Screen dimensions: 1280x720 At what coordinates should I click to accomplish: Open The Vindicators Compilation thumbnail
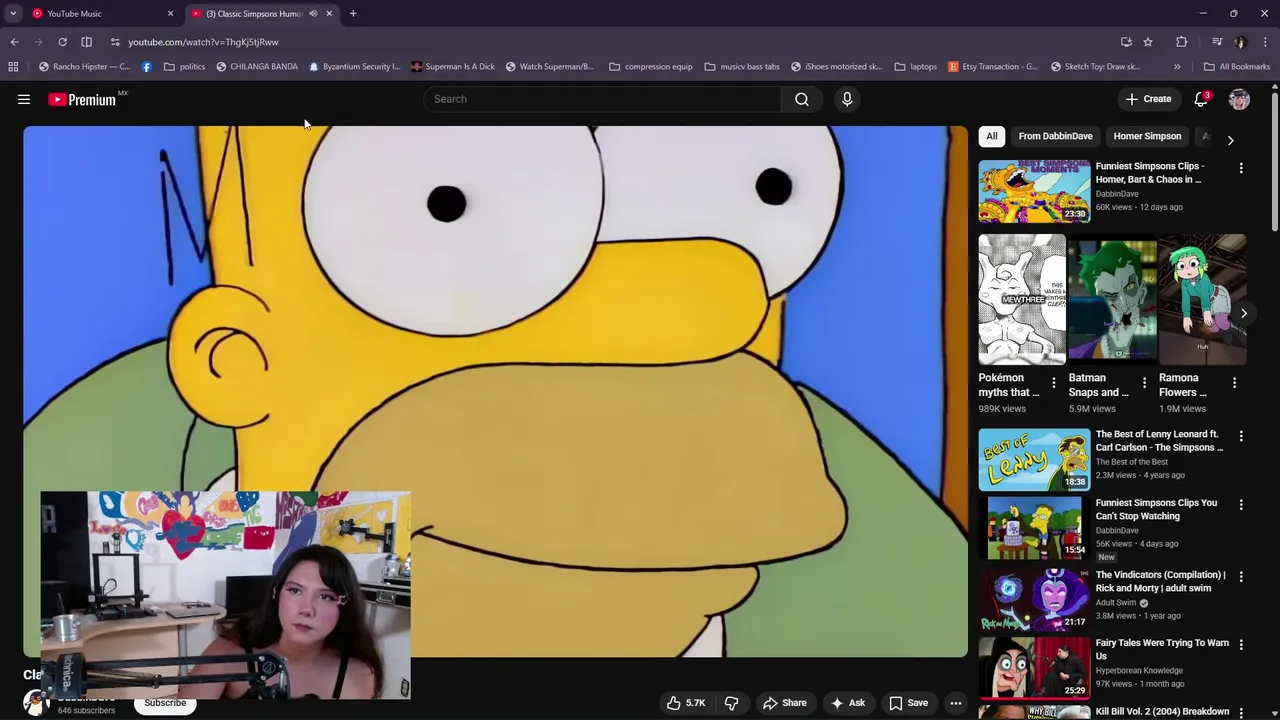pyautogui.click(x=1034, y=600)
